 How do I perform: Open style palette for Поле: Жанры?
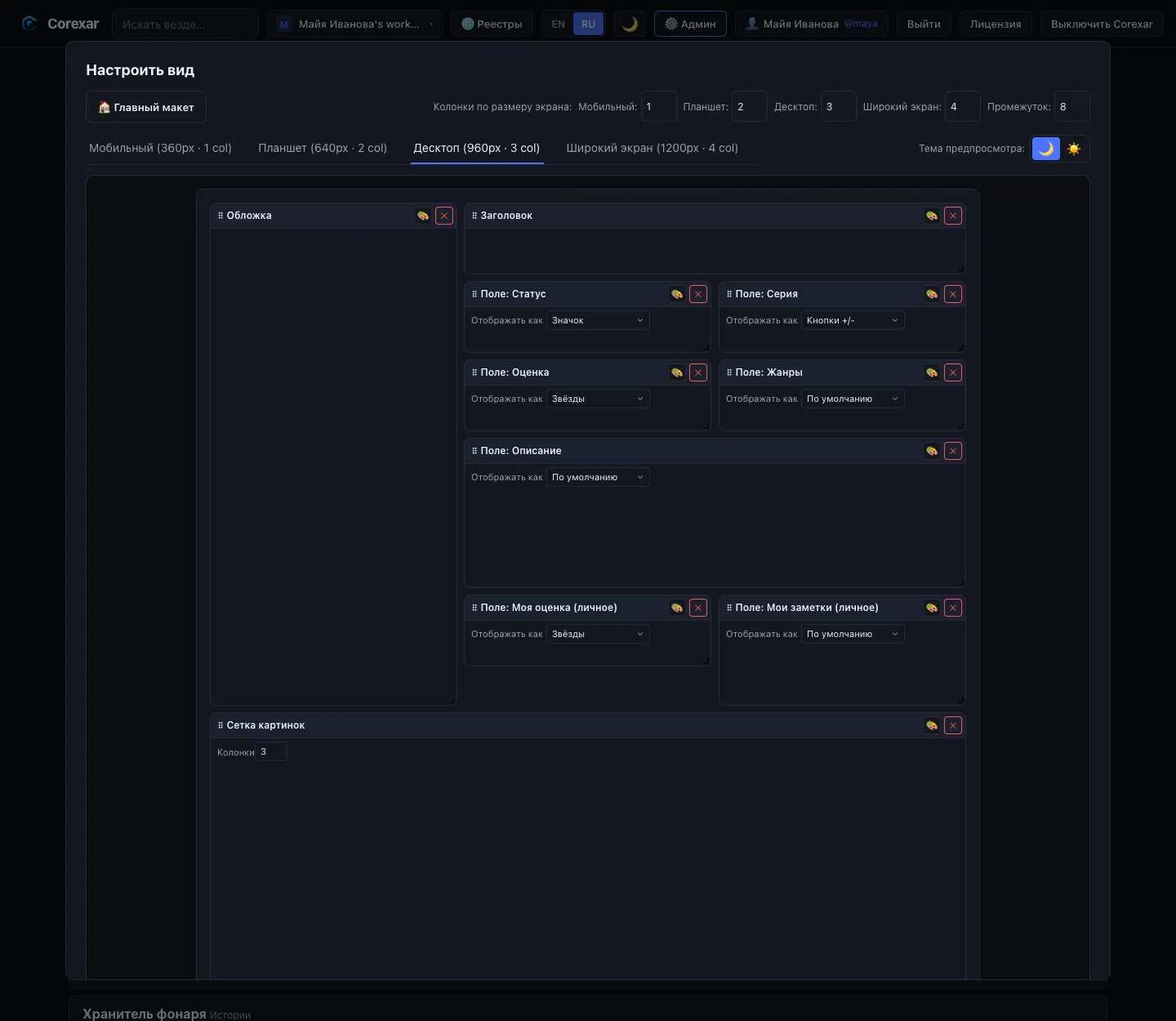pyautogui.click(x=932, y=372)
